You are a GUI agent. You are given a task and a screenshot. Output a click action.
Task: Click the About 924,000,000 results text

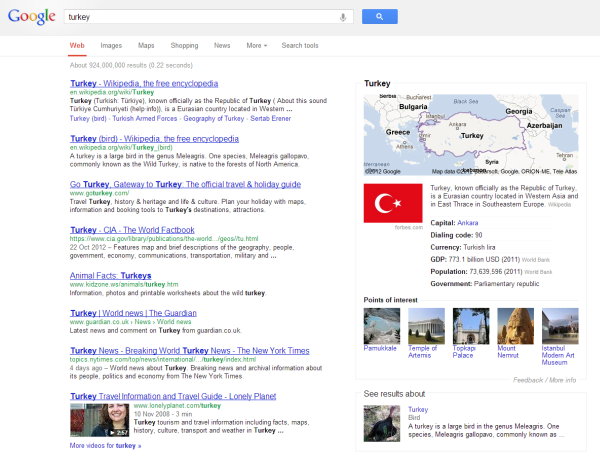[131, 65]
